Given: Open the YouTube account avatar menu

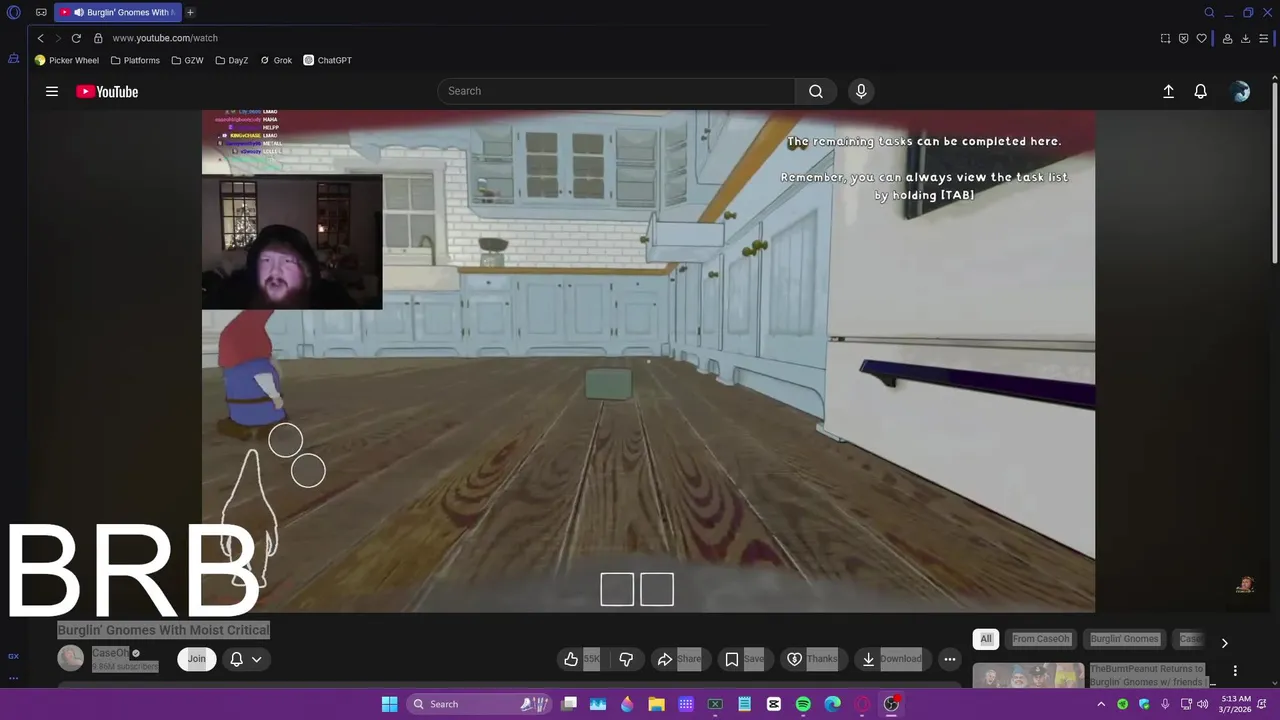Looking at the screenshot, I should tap(1241, 91).
